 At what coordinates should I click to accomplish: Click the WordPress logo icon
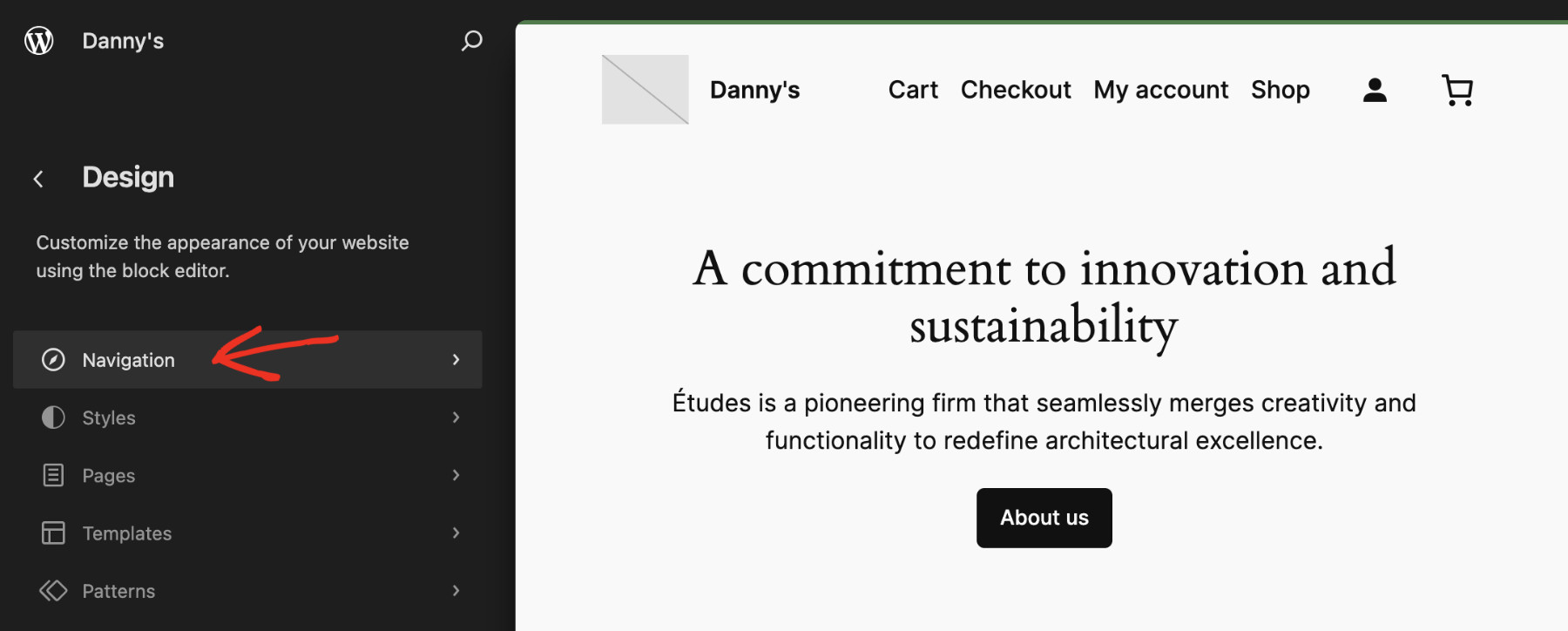pos(39,41)
